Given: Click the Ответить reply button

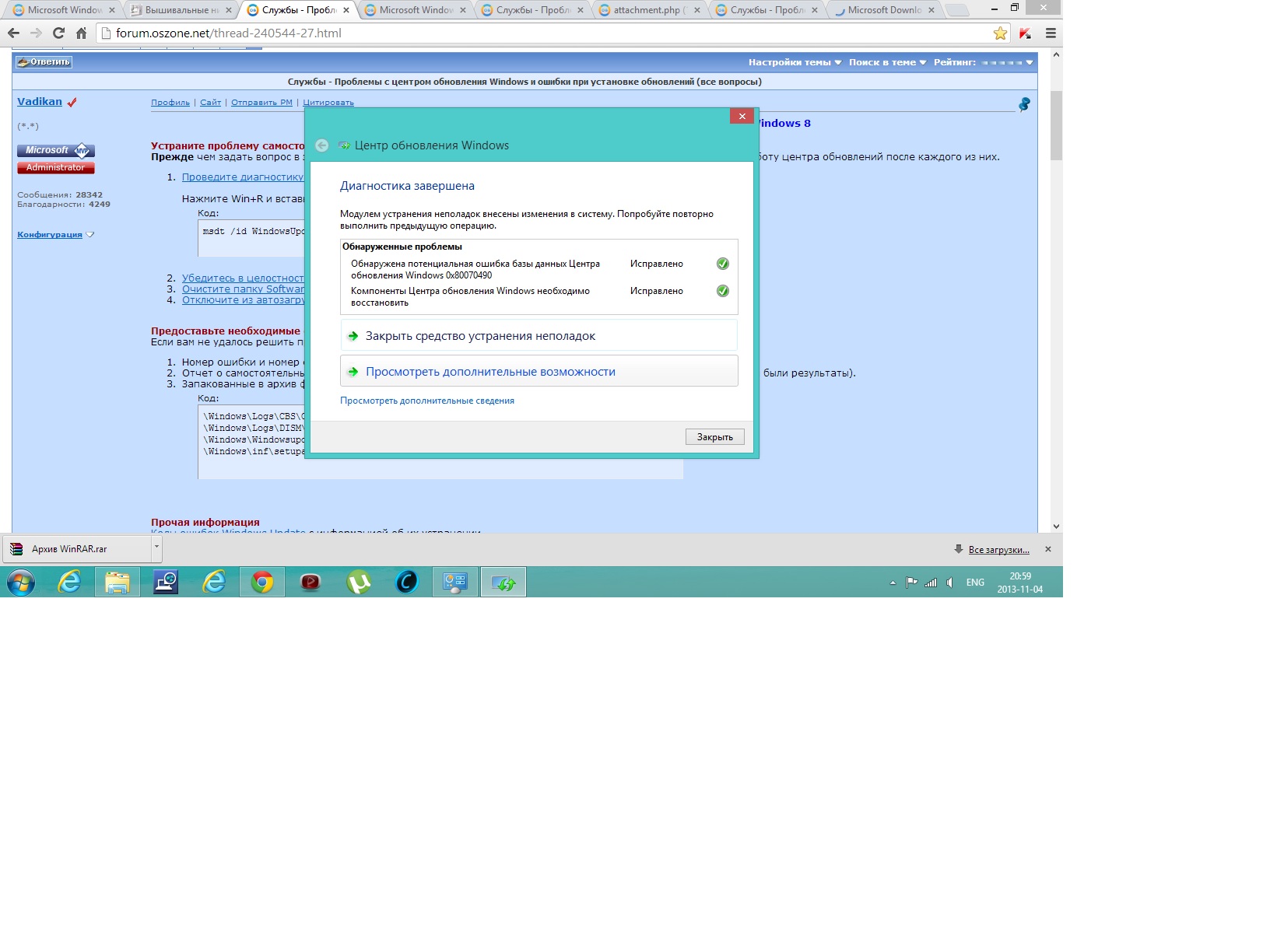Looking at the screenshot, I should point(44,62).
